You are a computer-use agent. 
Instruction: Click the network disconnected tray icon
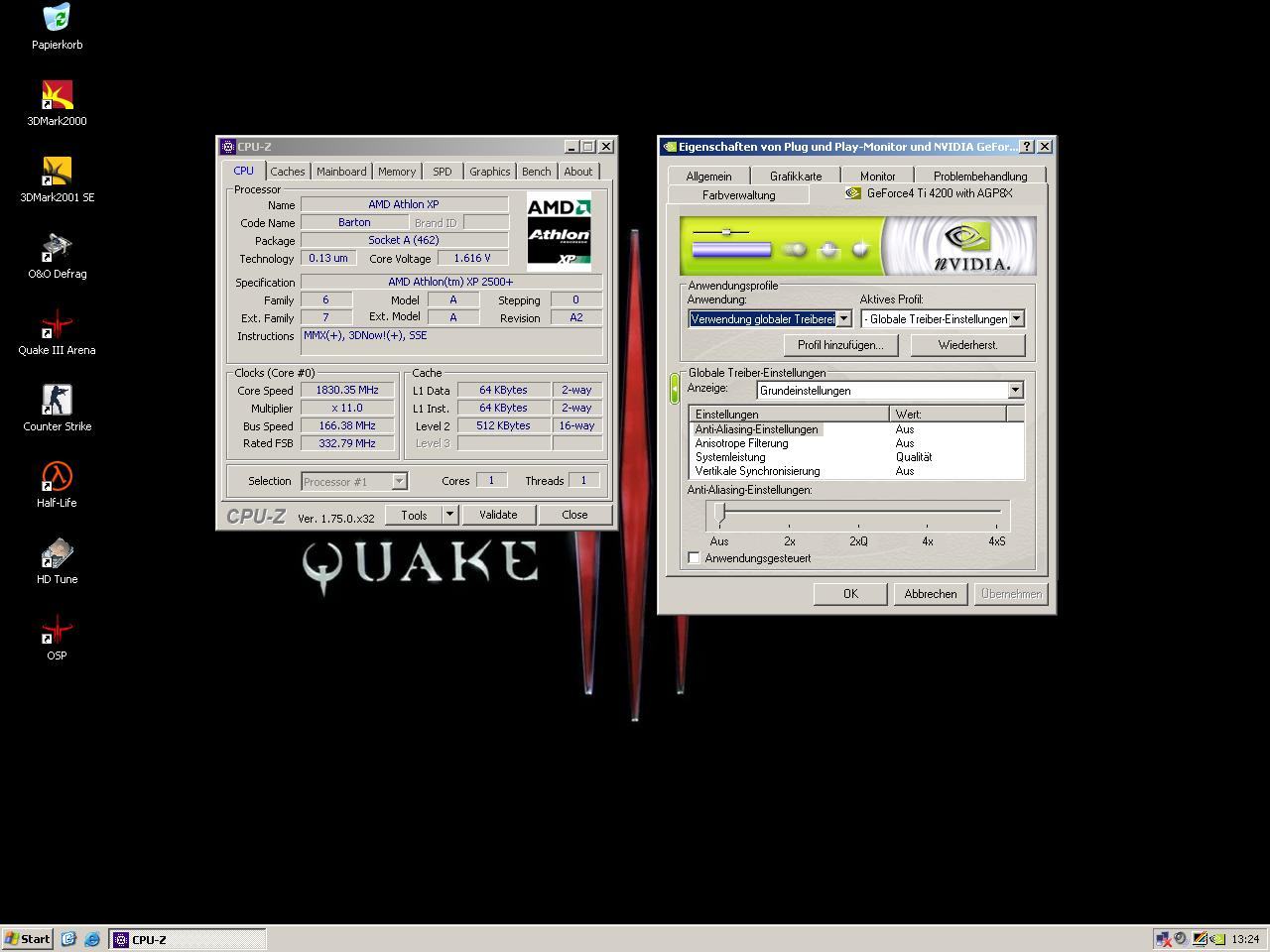pos(1163,939)
